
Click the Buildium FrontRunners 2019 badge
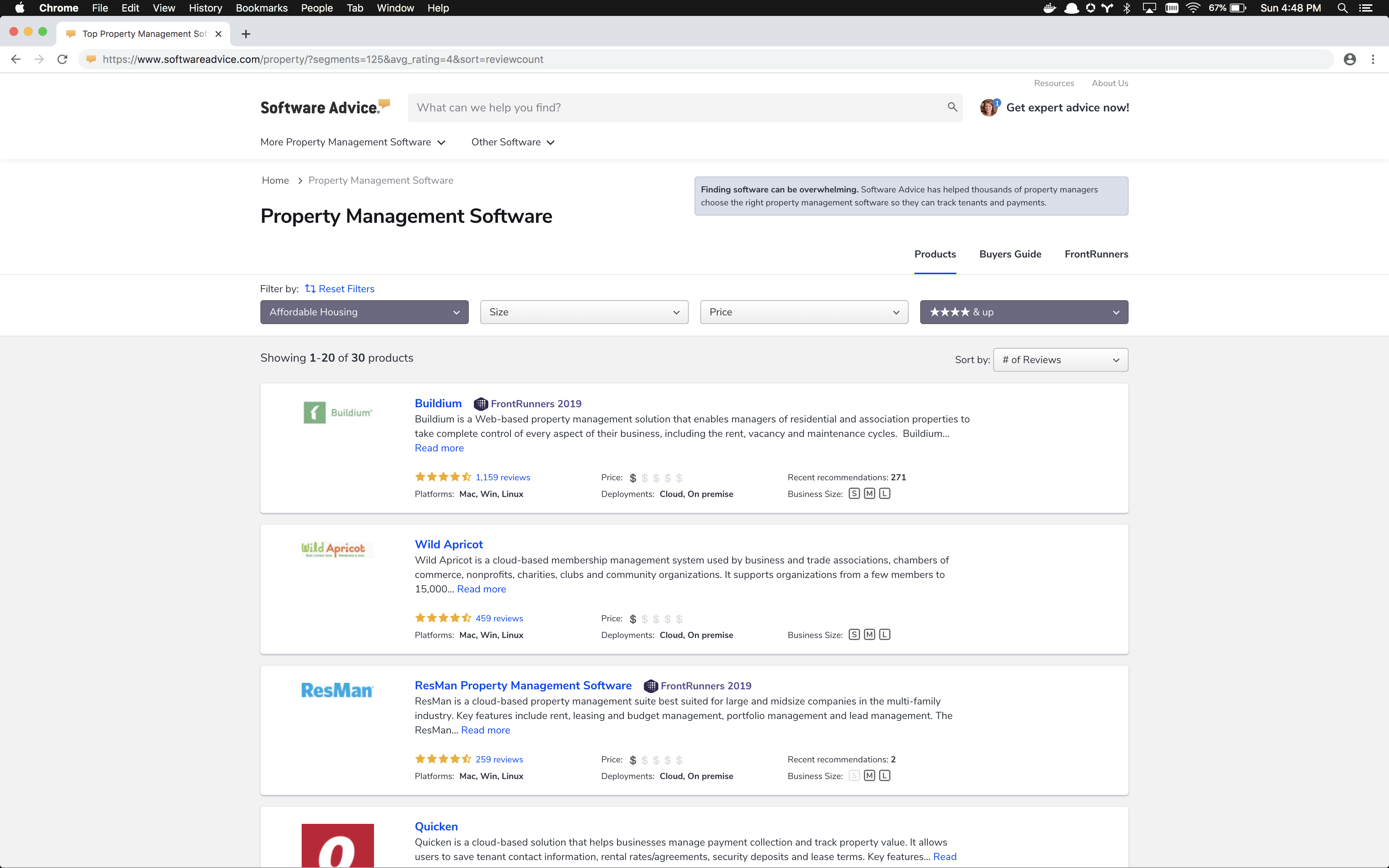click(527, 404)
